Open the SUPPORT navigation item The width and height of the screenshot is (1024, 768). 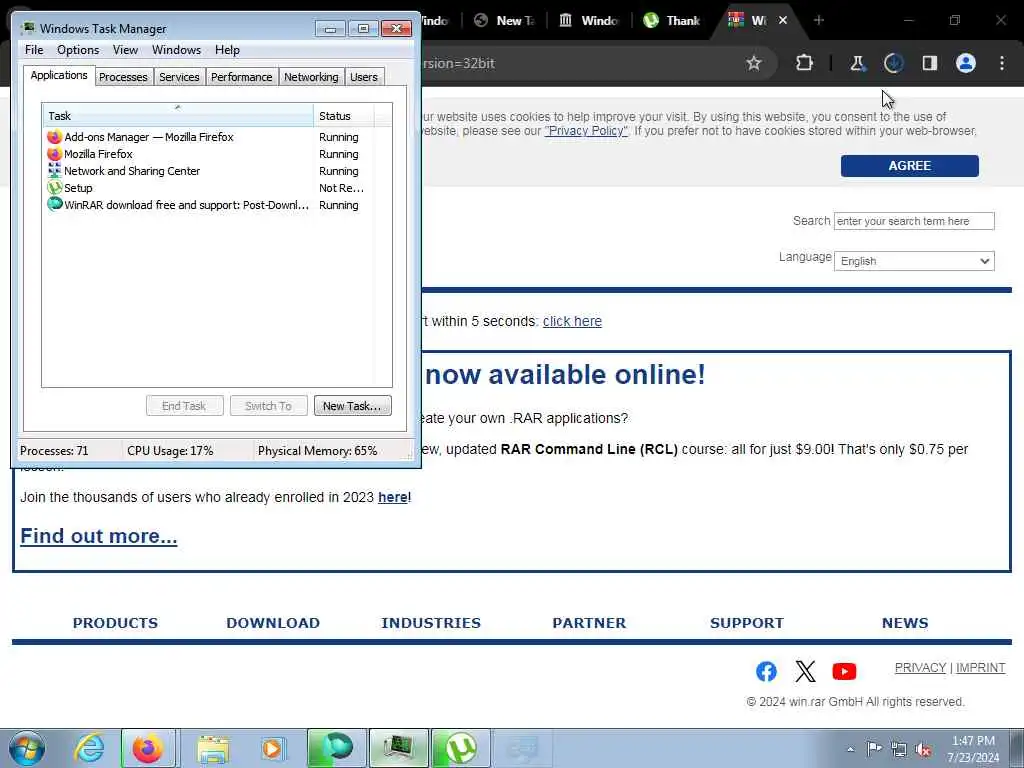click(x=747, y=623)
